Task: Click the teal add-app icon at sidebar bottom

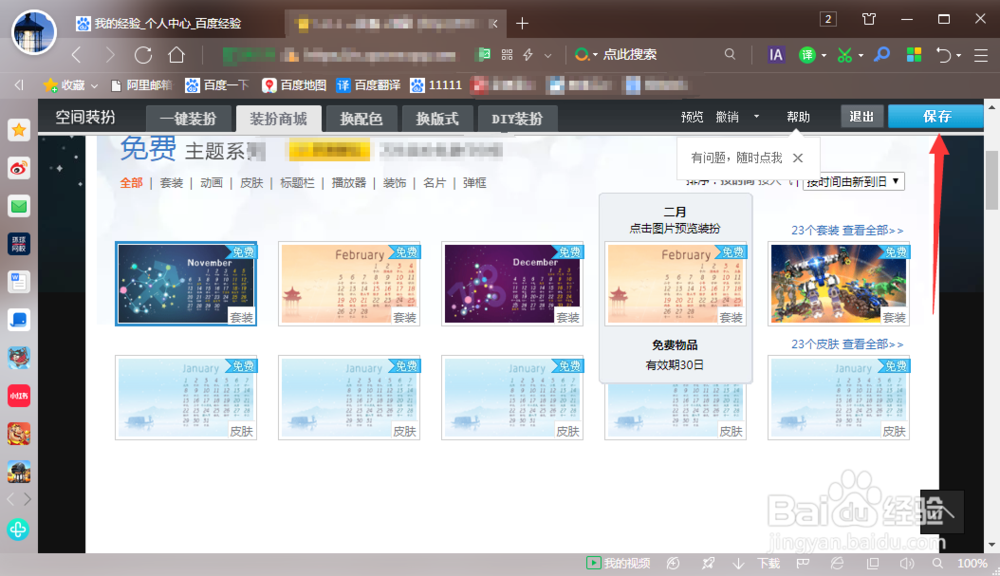Action: tap(18, 529)
